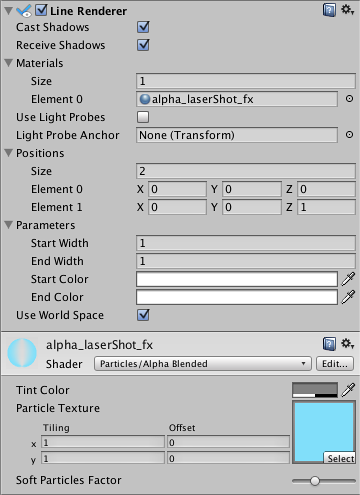The width and height of the screenshot is (360, 495).
Task: Enable Use Light Probes
Action: point(143,117)
